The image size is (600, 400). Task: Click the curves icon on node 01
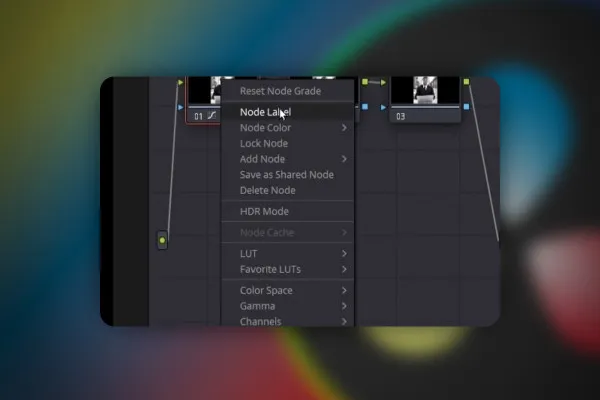point(212,116)
